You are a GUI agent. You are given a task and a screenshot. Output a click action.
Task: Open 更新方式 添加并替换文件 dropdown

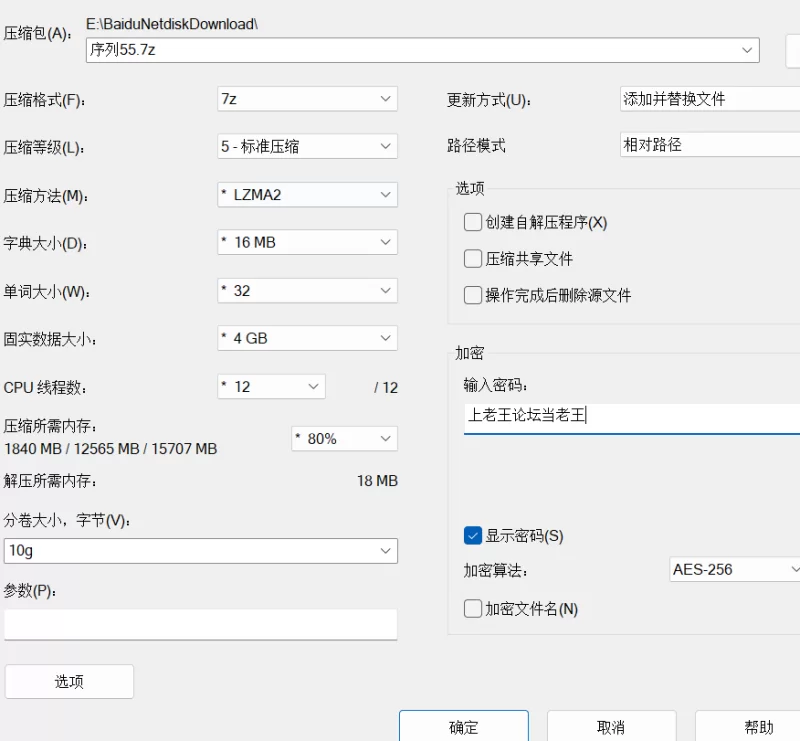coord(710,98)
